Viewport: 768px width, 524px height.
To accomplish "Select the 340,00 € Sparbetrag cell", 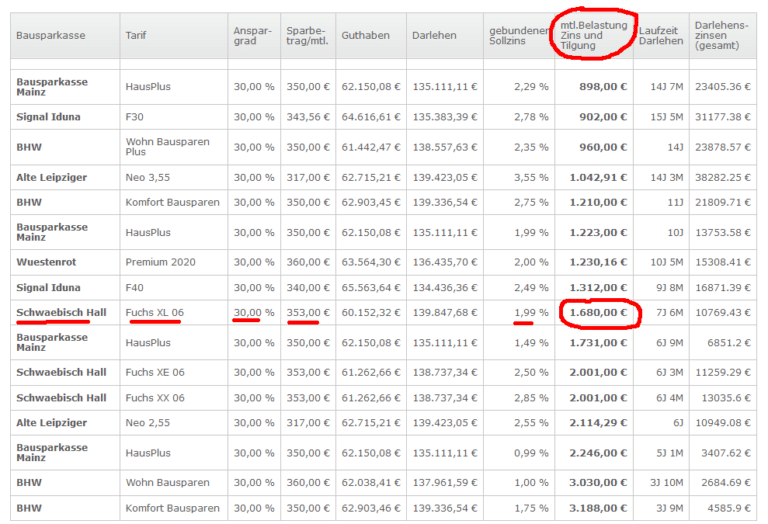I will point(308,287).
